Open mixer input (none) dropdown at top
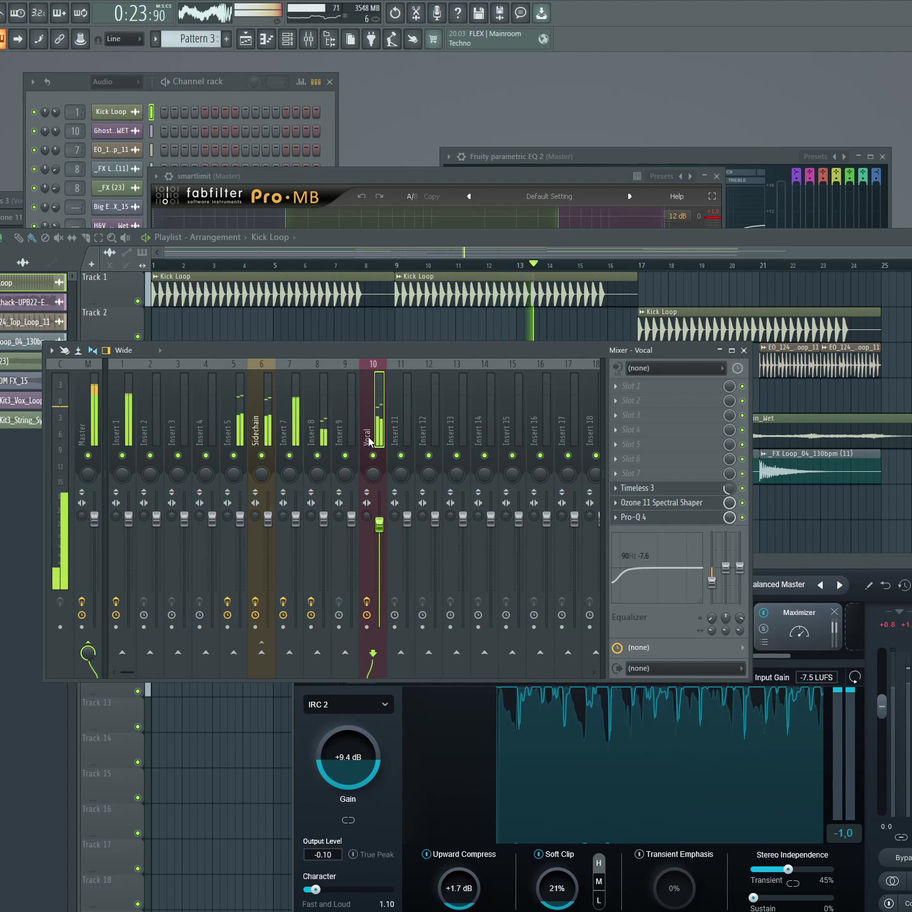Image resolution: width=912 pixels, height=912 pixels. pyautogui.click(x=676, y=368)
